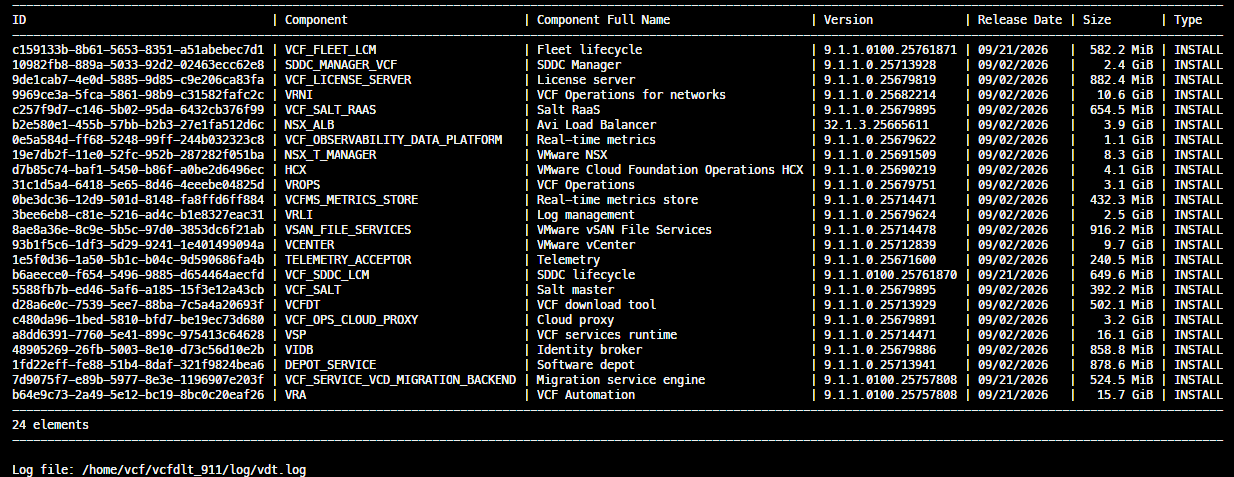1234x477 pixels.
Task: Click size value "15.7 GiB"
Action: [x=1125, y=395]
